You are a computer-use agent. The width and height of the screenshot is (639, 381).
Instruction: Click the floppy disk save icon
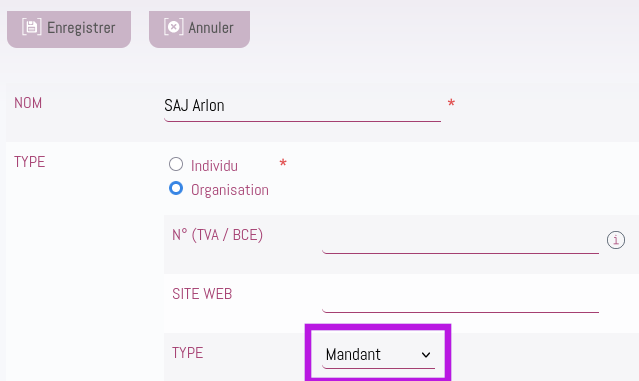point(31,27)
